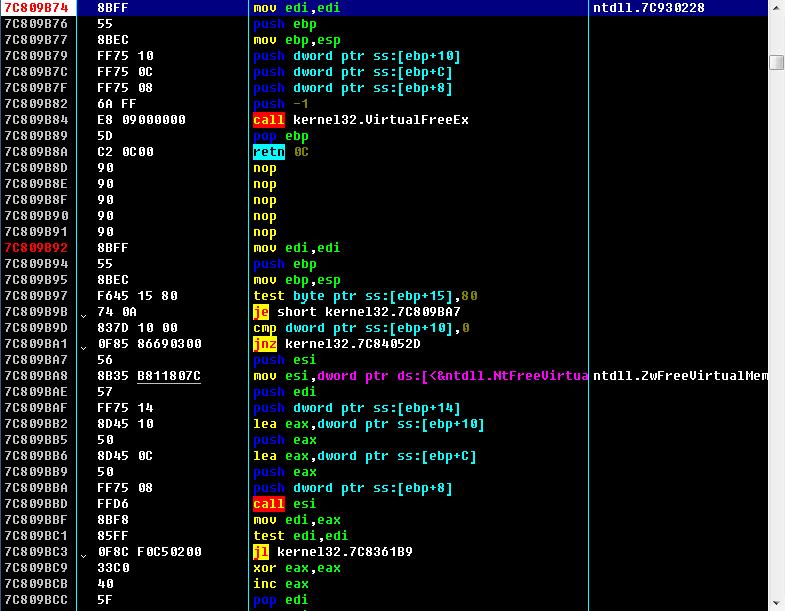785x611 pixels.
Task: Click push dword ptr ss:[ebp+10] at 7C809B79
Action: point(356,56)
